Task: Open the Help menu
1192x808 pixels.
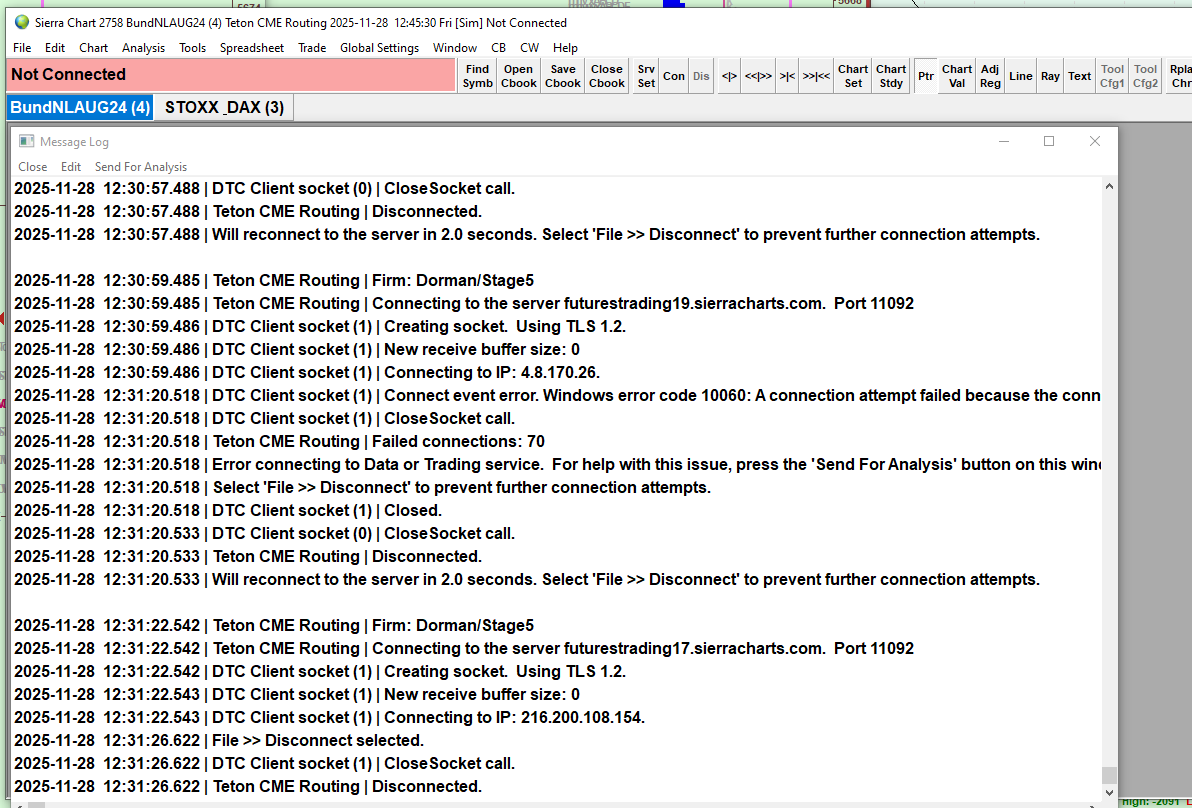Action: 565,47
